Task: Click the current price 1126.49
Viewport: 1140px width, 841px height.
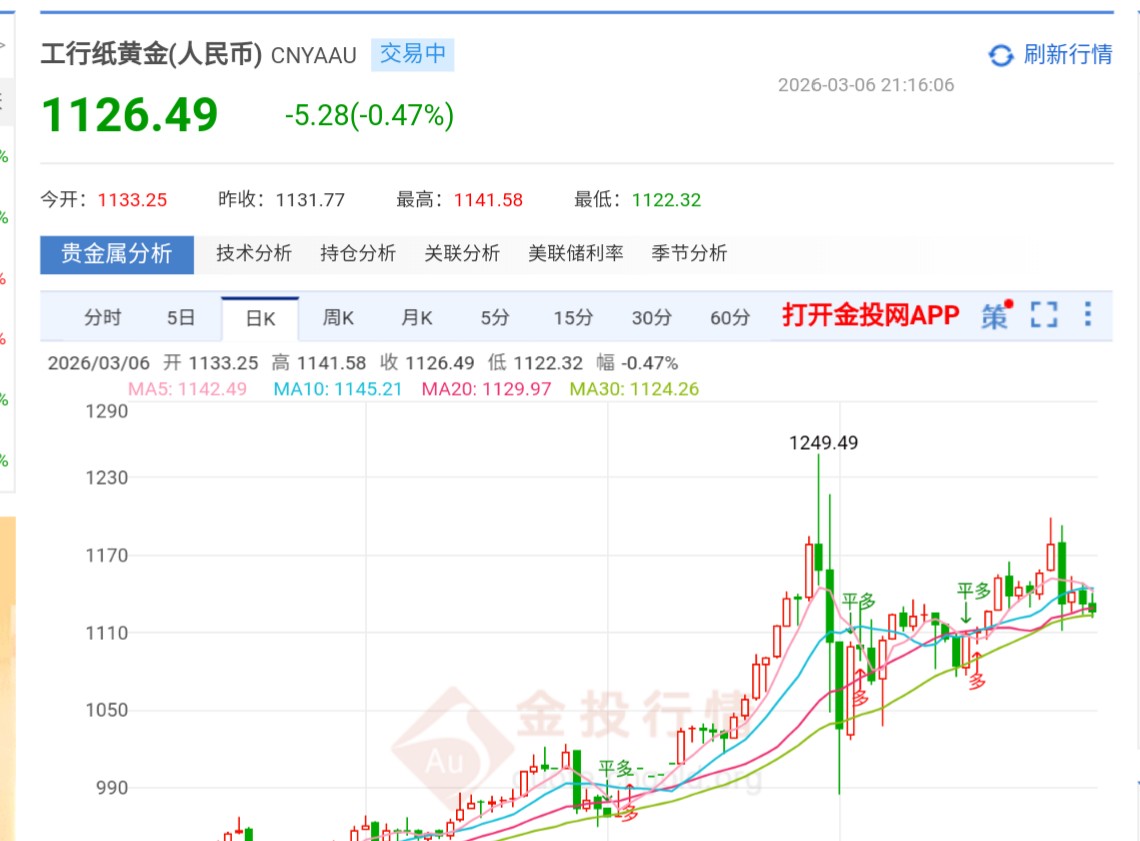Action: (x=130, y=115)
